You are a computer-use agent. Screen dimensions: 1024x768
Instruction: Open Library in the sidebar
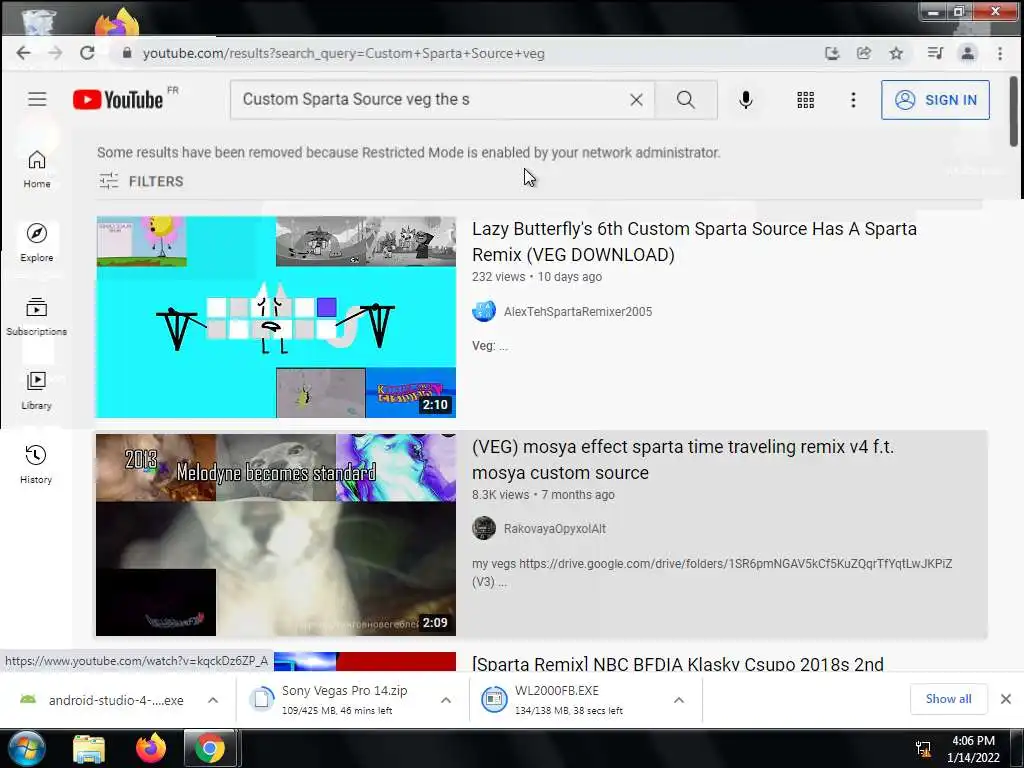[37, 391]
